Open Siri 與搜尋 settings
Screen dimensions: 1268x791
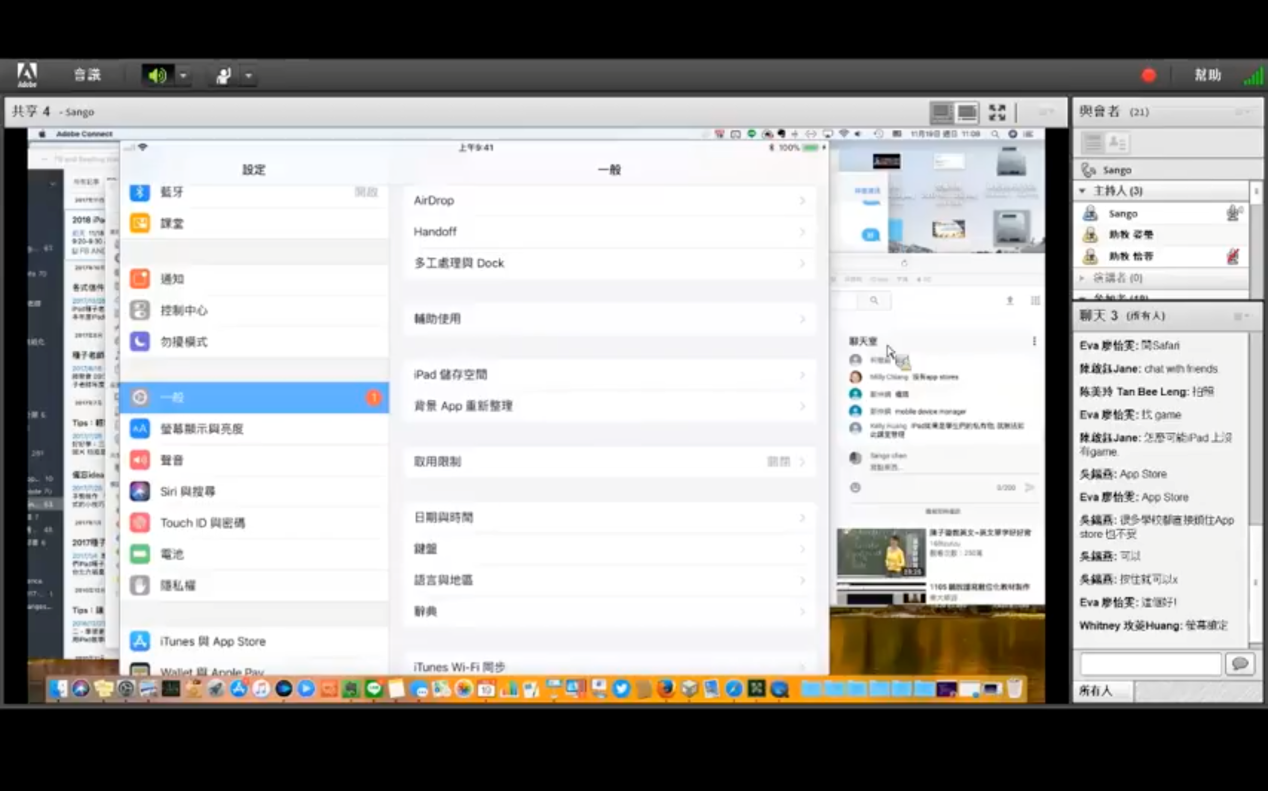tap(254, 491)
